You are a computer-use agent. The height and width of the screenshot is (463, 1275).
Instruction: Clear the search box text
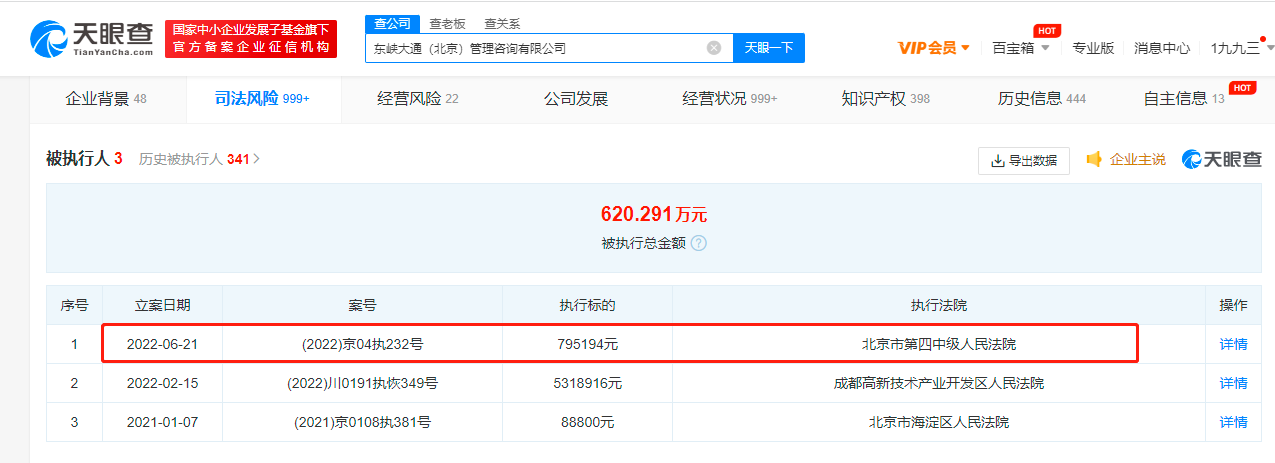pos(714,48)
